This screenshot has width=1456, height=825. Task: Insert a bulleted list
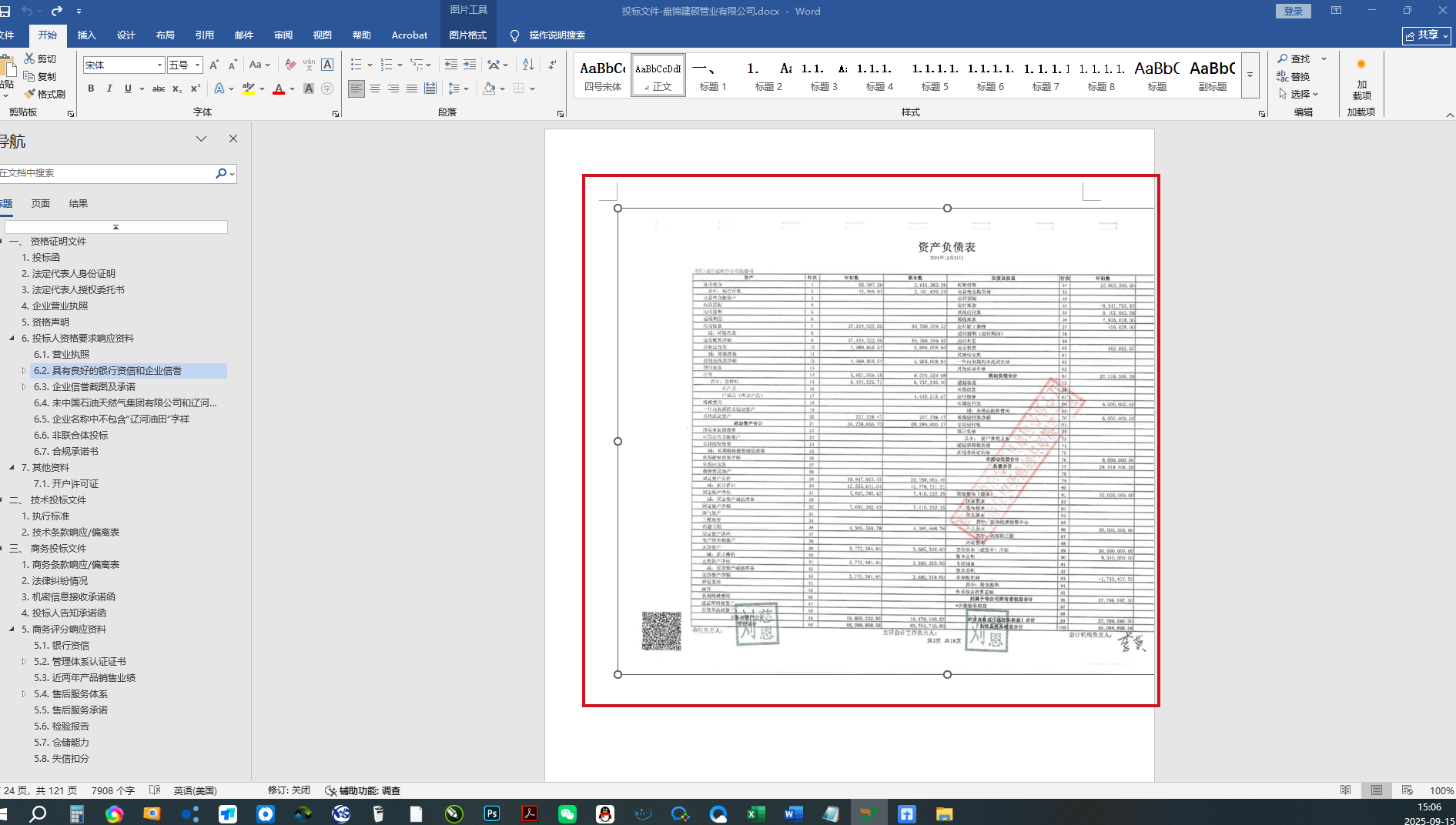(356, 65)
